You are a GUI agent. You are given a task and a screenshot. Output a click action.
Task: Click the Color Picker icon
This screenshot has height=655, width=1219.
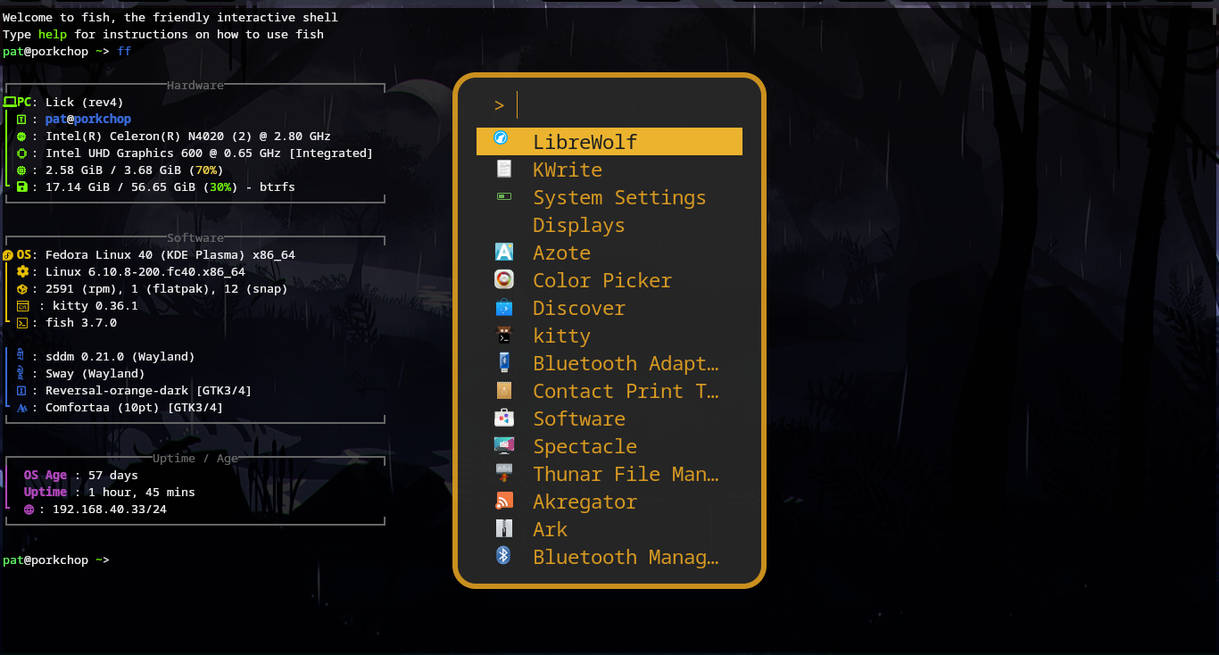coord(504,280)
